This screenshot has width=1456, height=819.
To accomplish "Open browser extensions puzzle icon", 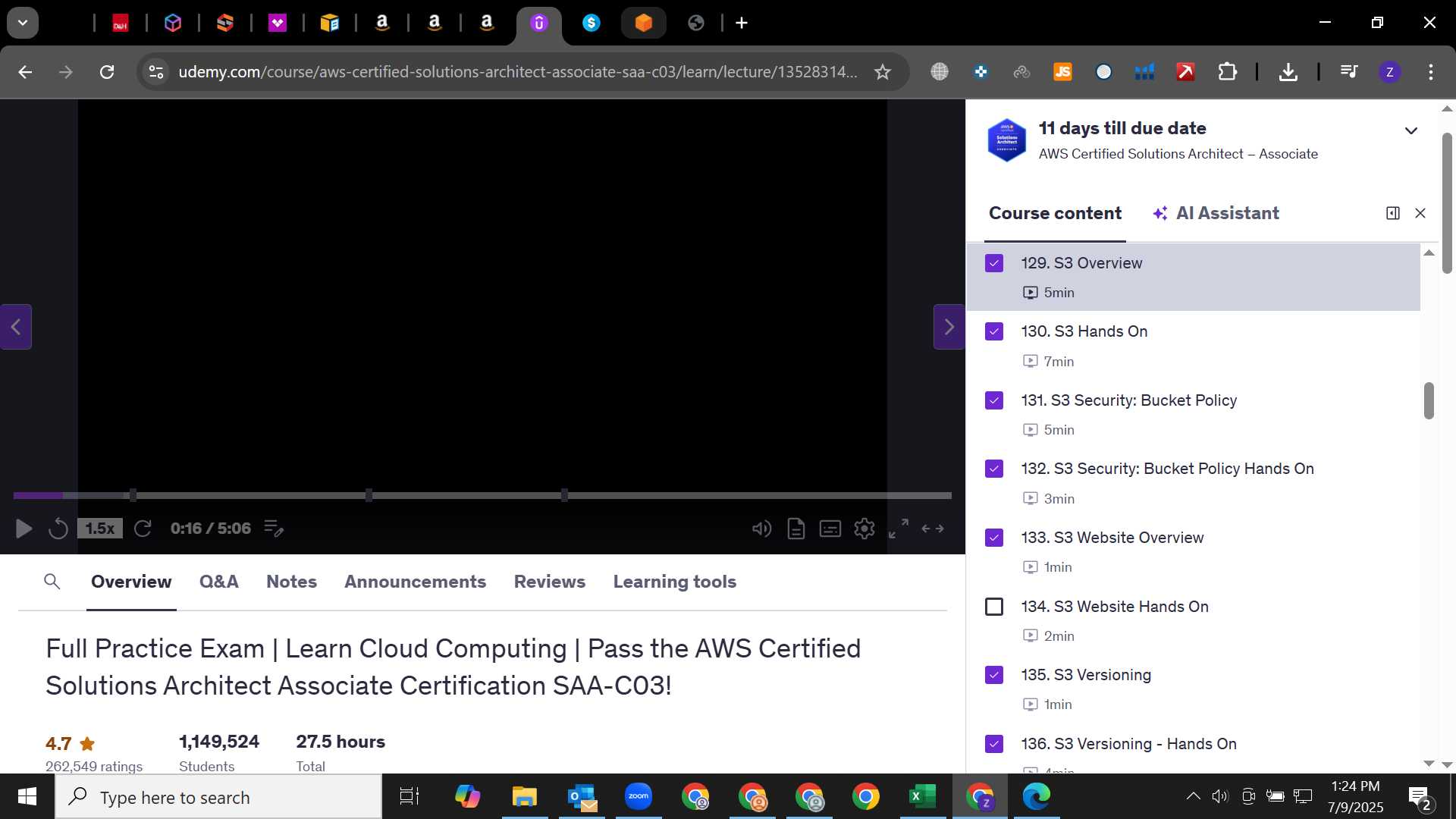I will 1227,72.
